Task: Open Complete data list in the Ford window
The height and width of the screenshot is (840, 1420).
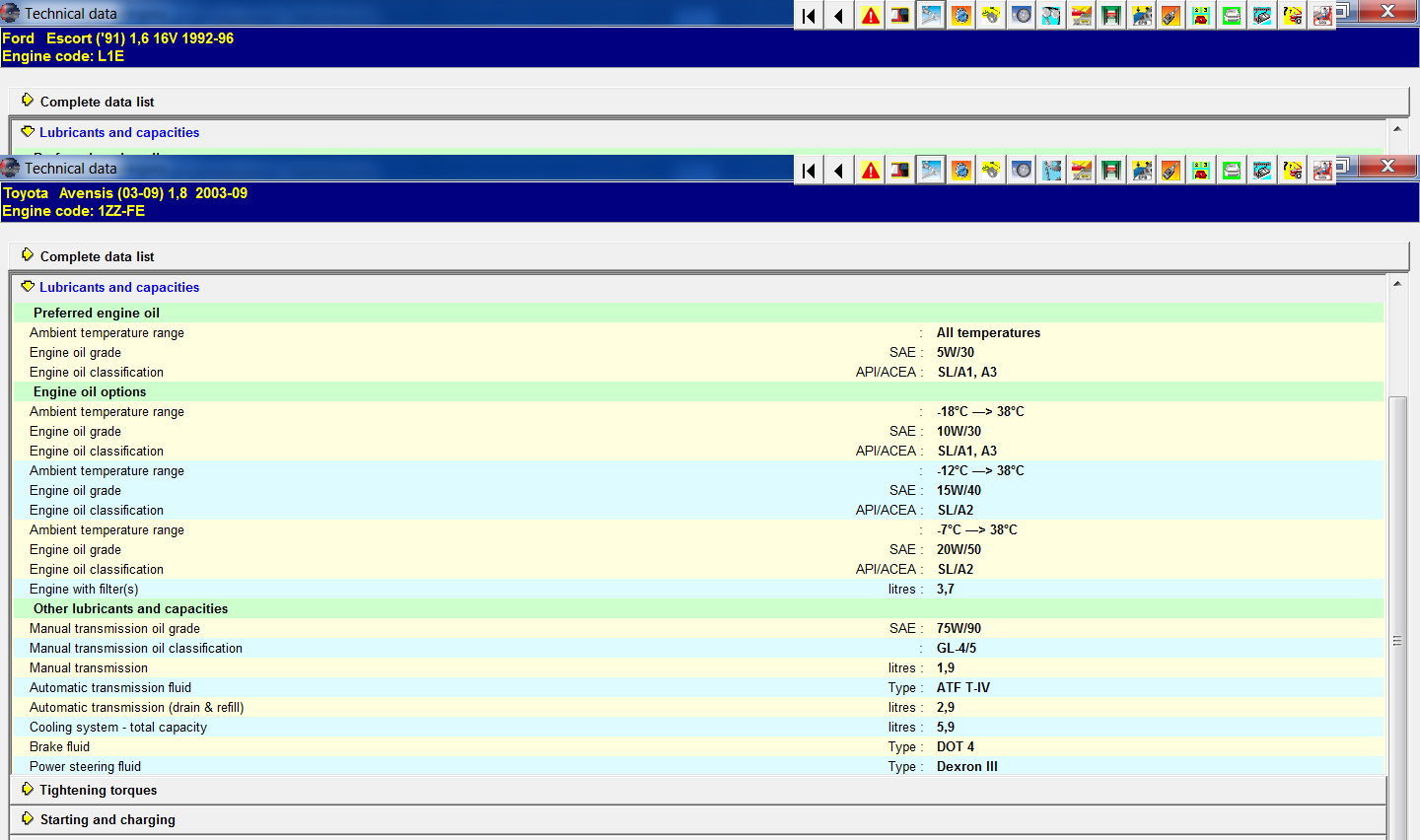Action: click(x=97, y=102)
